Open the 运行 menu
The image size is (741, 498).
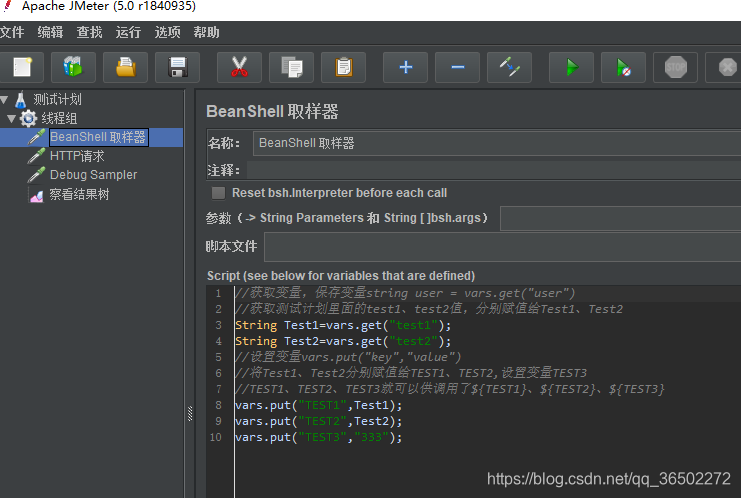tap(128, 32)
